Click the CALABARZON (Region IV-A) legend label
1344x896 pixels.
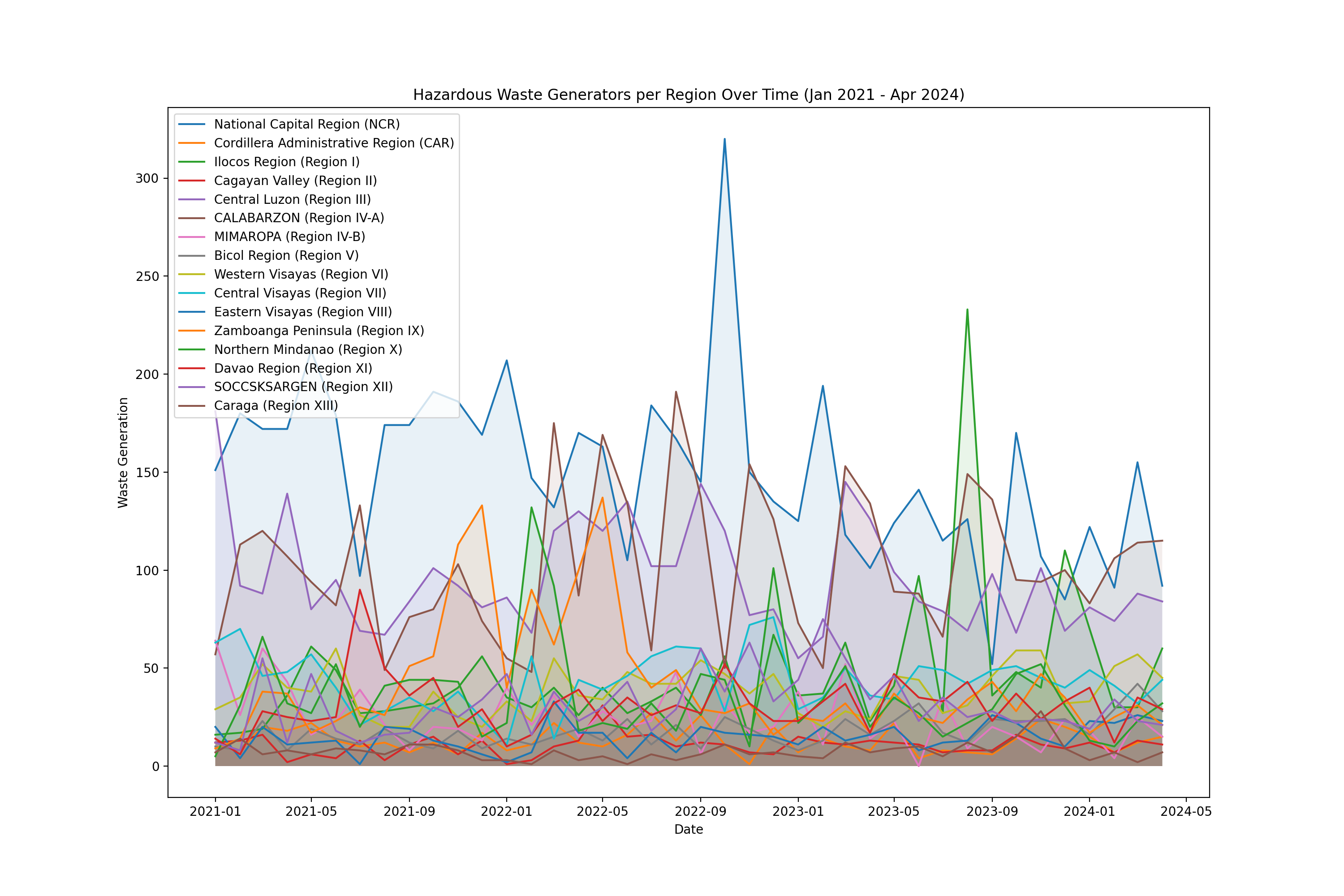[x=299, y=218]
